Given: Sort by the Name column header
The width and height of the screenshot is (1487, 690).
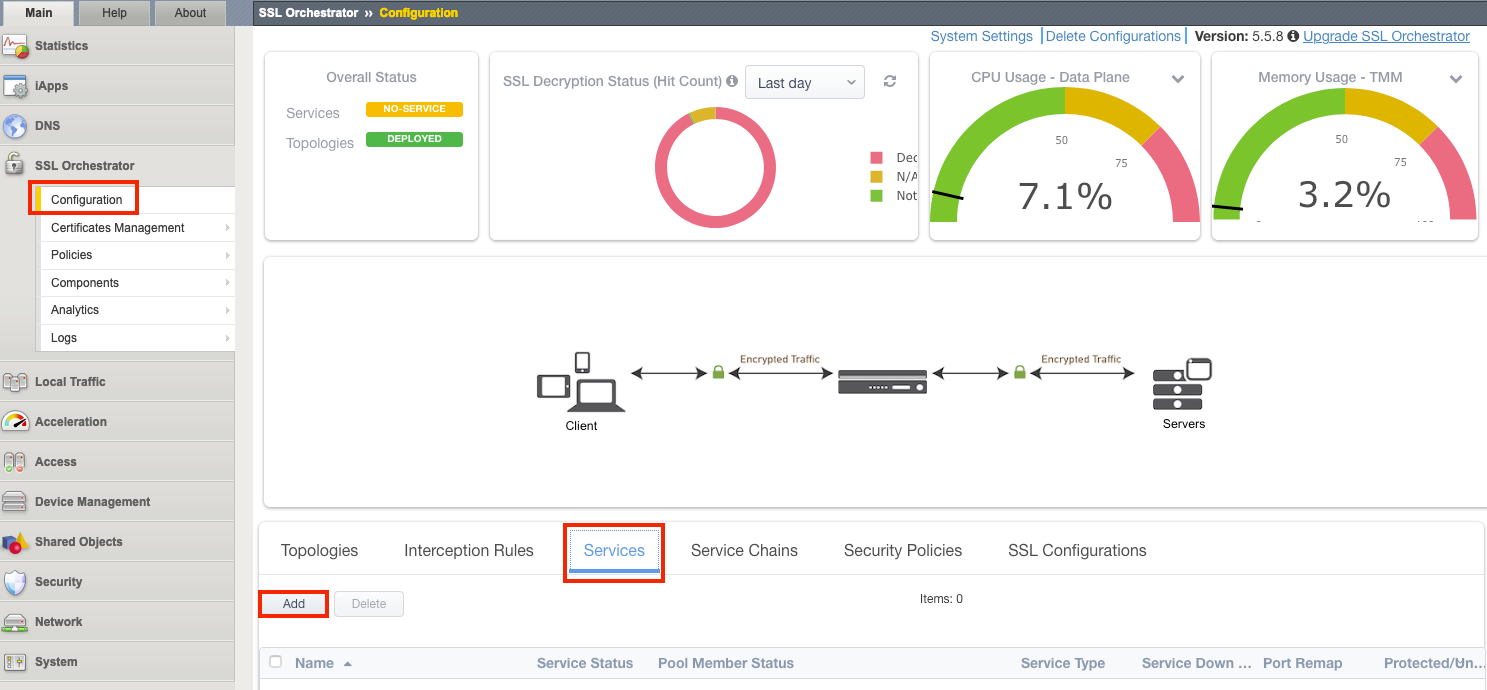Looking at the screenshot, I should click(x=314, y=663).
